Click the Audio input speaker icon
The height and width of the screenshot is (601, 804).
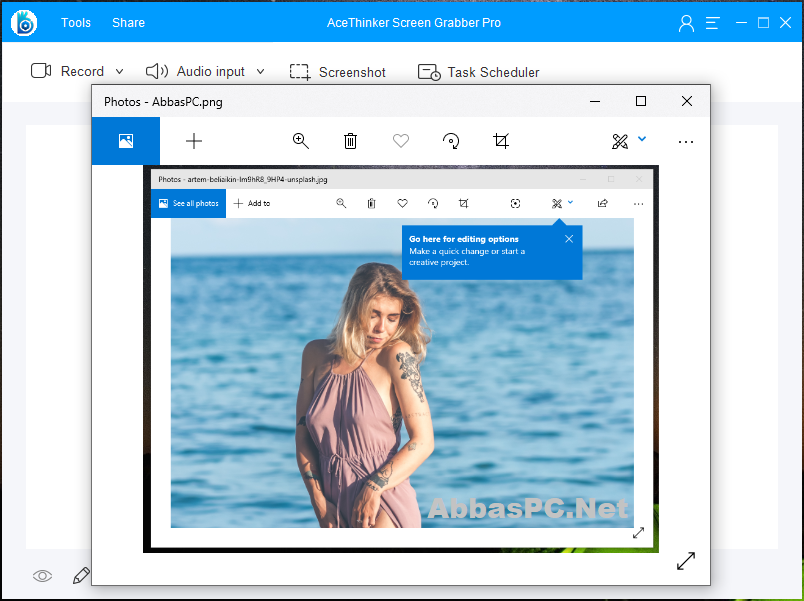coord(157,71)
